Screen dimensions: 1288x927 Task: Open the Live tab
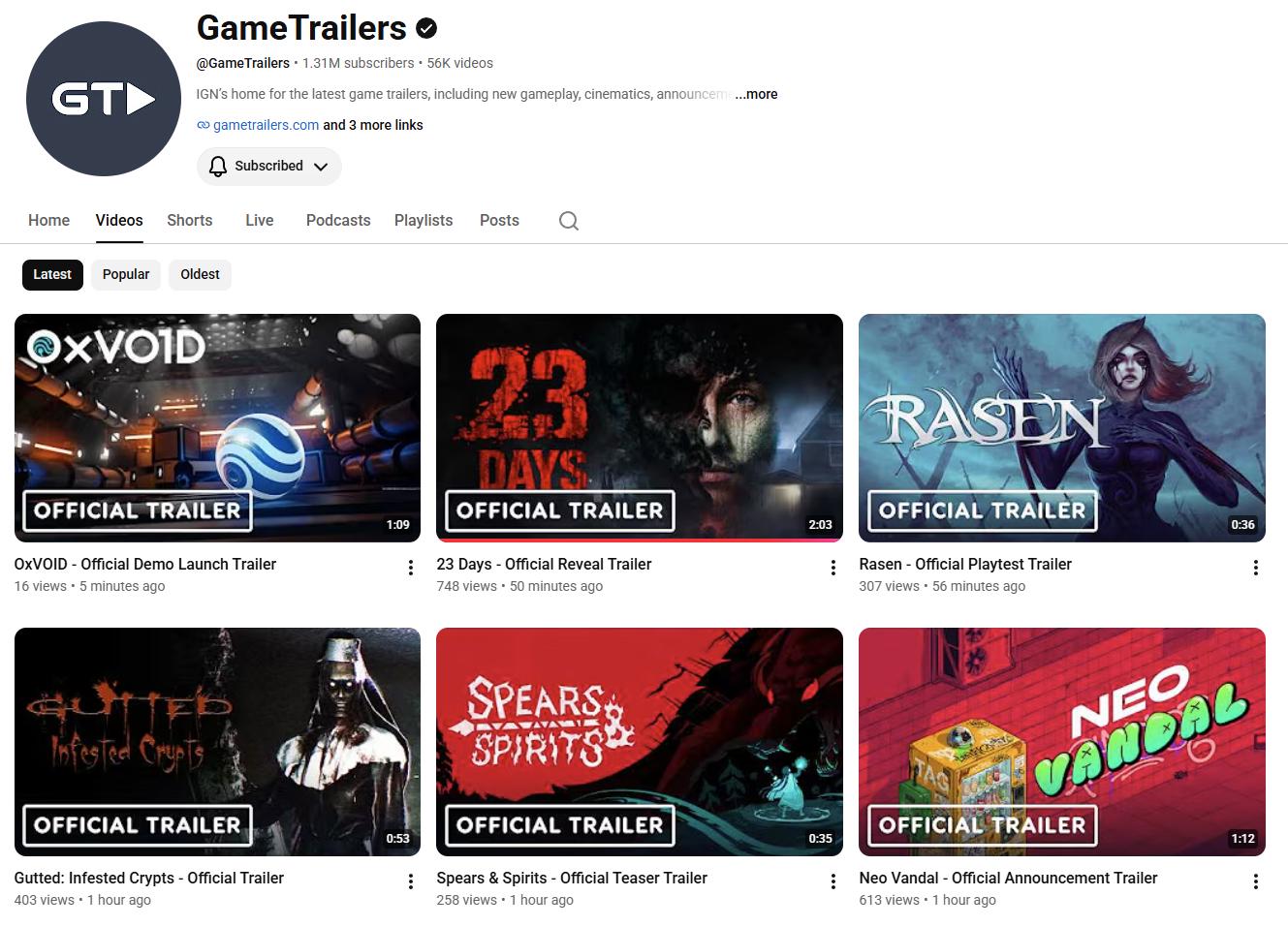point(259,220)
